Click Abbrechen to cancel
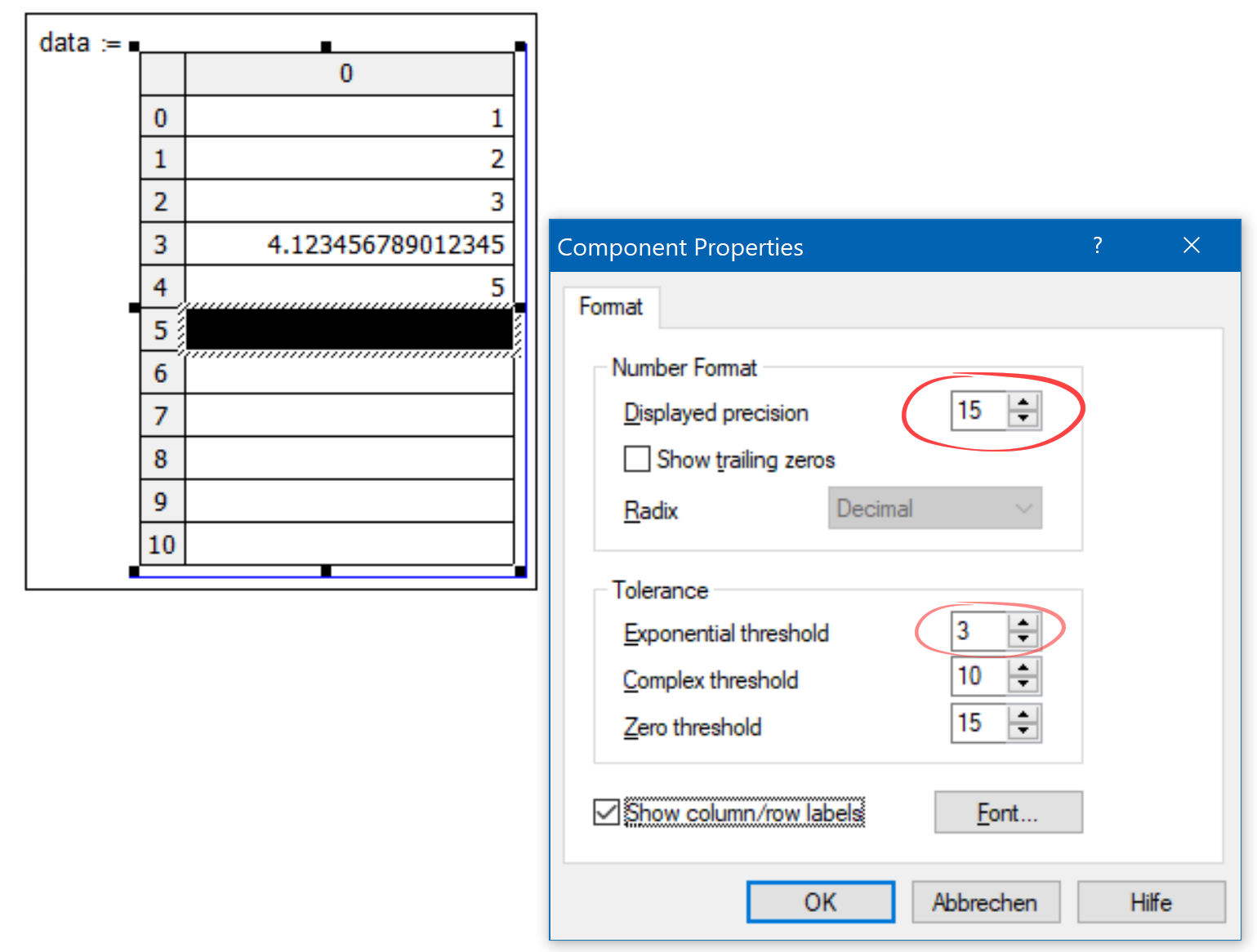 [985, 902]
